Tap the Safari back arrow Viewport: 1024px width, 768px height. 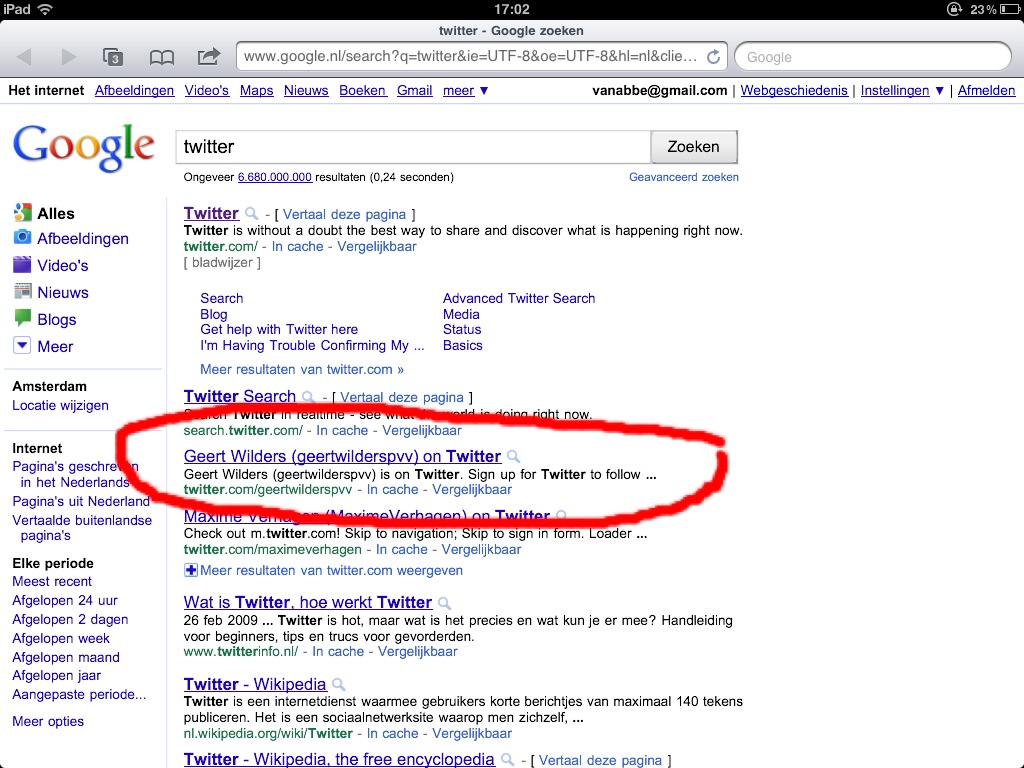pos(25,57)
